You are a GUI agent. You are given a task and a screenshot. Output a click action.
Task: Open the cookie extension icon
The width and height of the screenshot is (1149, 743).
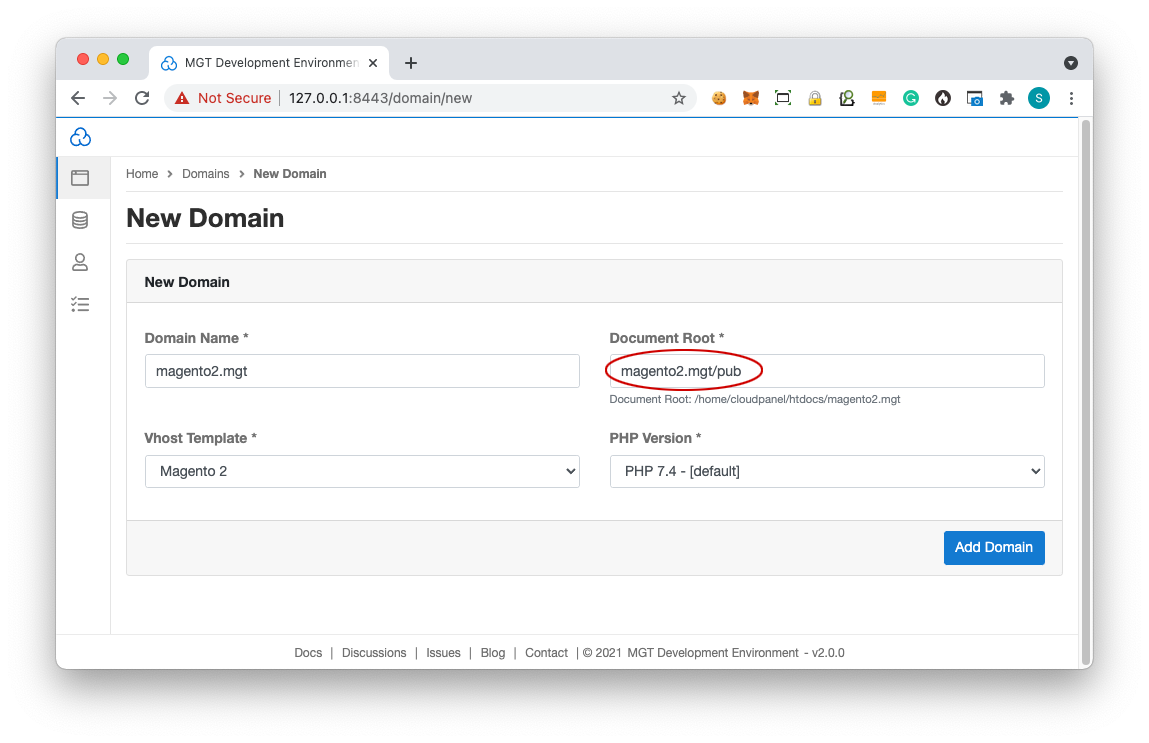coord(719,98)
